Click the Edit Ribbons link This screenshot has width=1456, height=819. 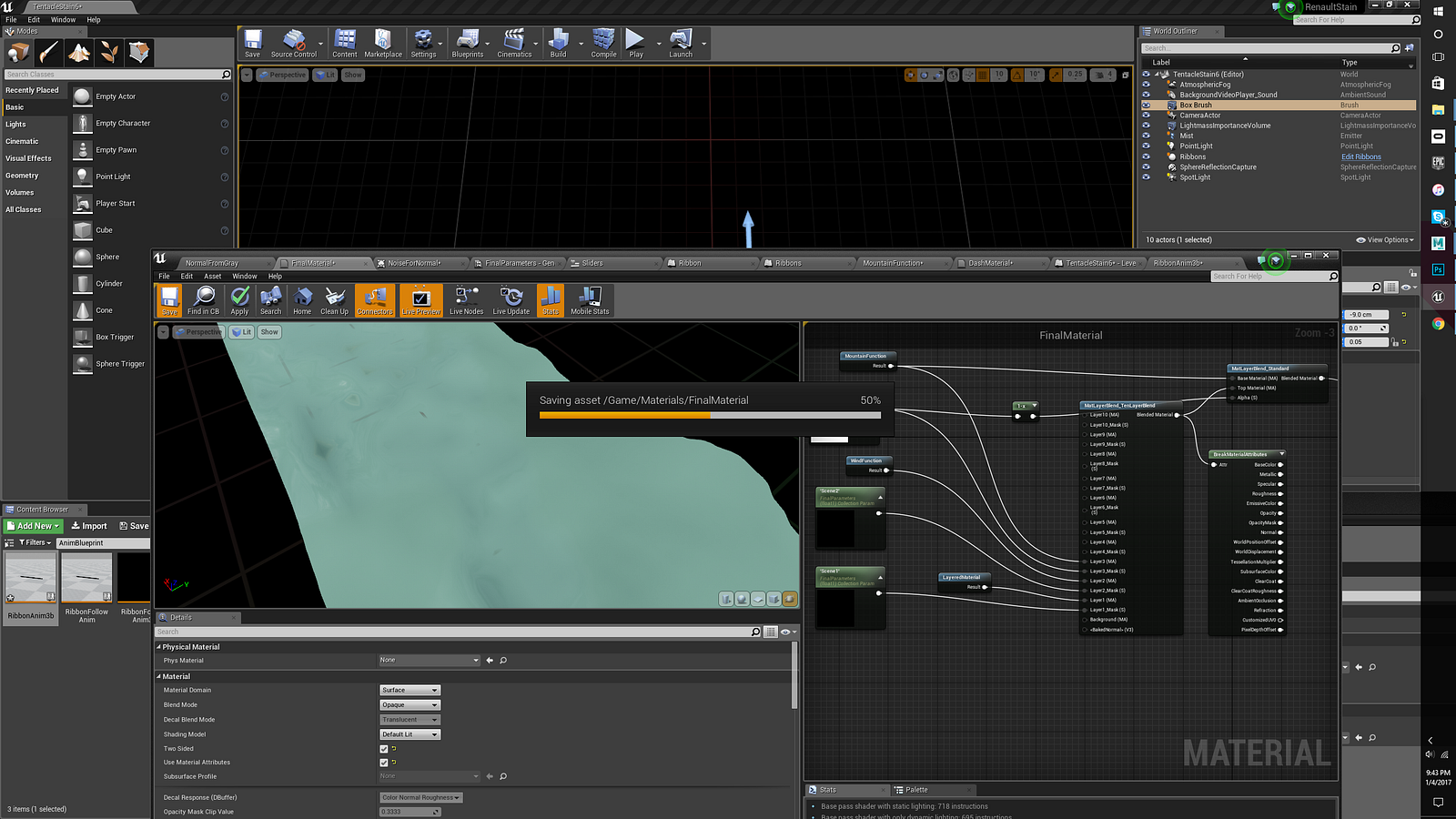[x=1360, y=157]
